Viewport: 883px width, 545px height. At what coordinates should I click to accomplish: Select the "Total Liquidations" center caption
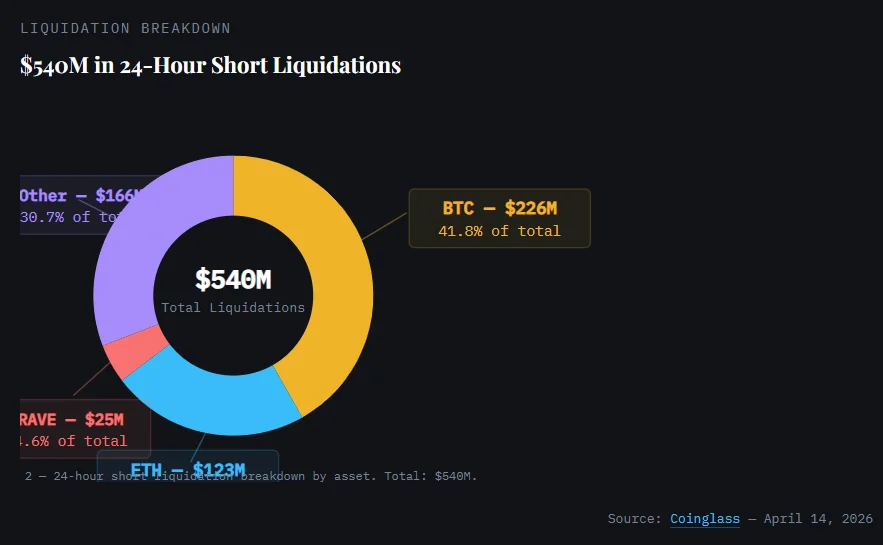pyautogui.click(x=233, y=308)
